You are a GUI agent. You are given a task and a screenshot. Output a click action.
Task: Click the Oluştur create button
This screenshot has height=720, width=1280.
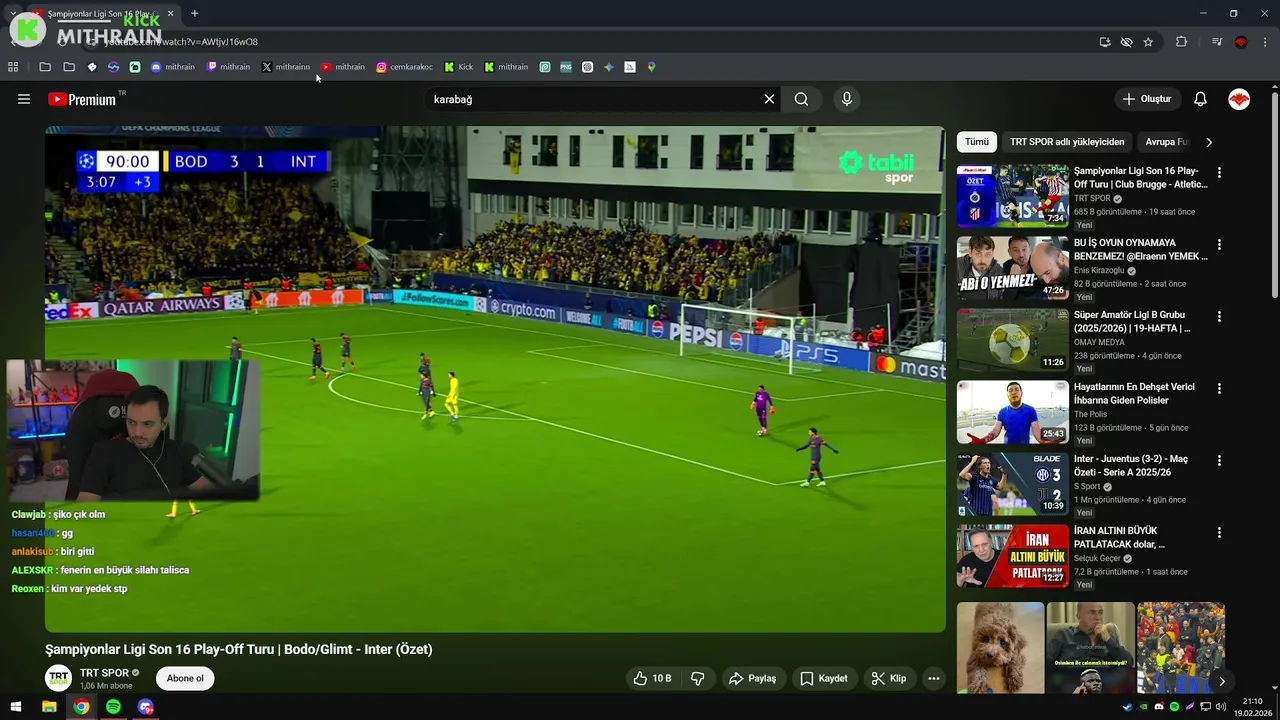(1146, 99)
